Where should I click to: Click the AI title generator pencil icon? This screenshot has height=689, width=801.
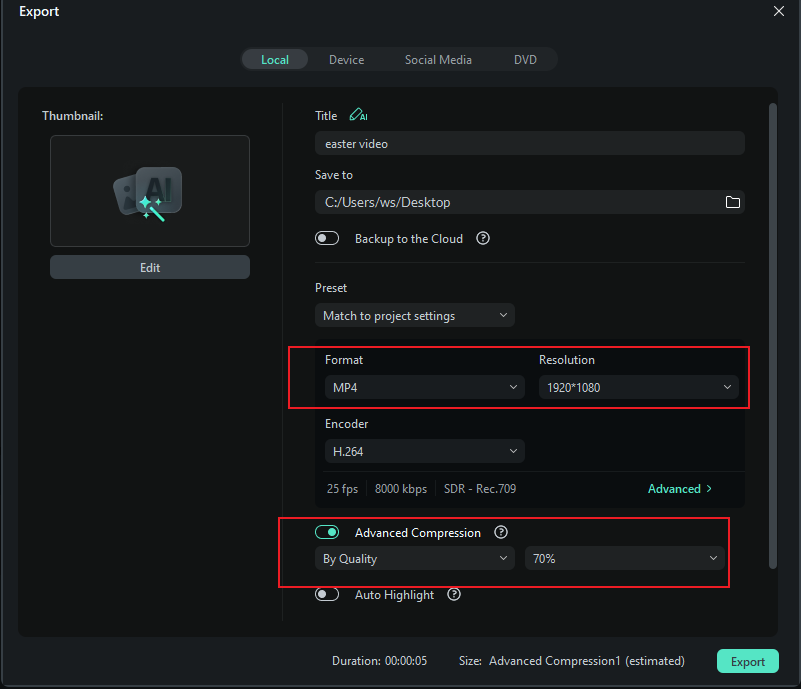(x=358, y=116)
